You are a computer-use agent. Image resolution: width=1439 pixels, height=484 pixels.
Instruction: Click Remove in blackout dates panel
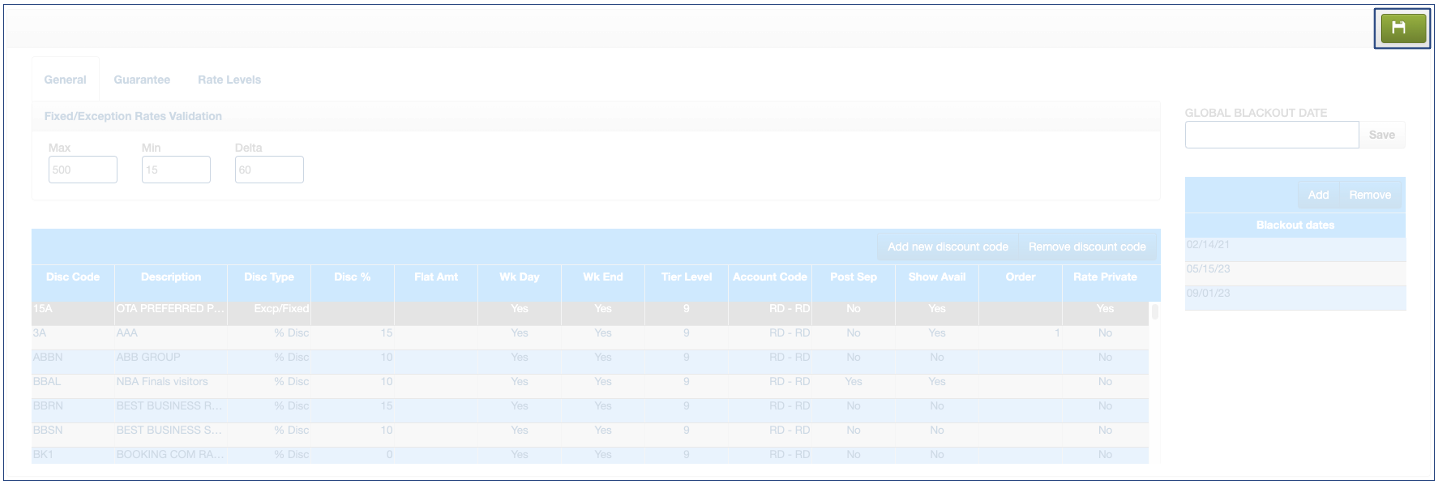click(x=1369, y=195)
